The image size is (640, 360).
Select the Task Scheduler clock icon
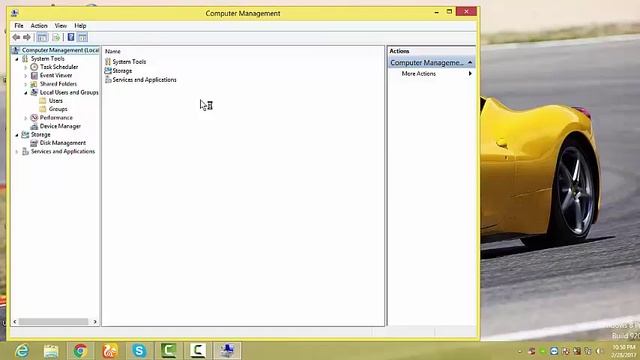34,67
